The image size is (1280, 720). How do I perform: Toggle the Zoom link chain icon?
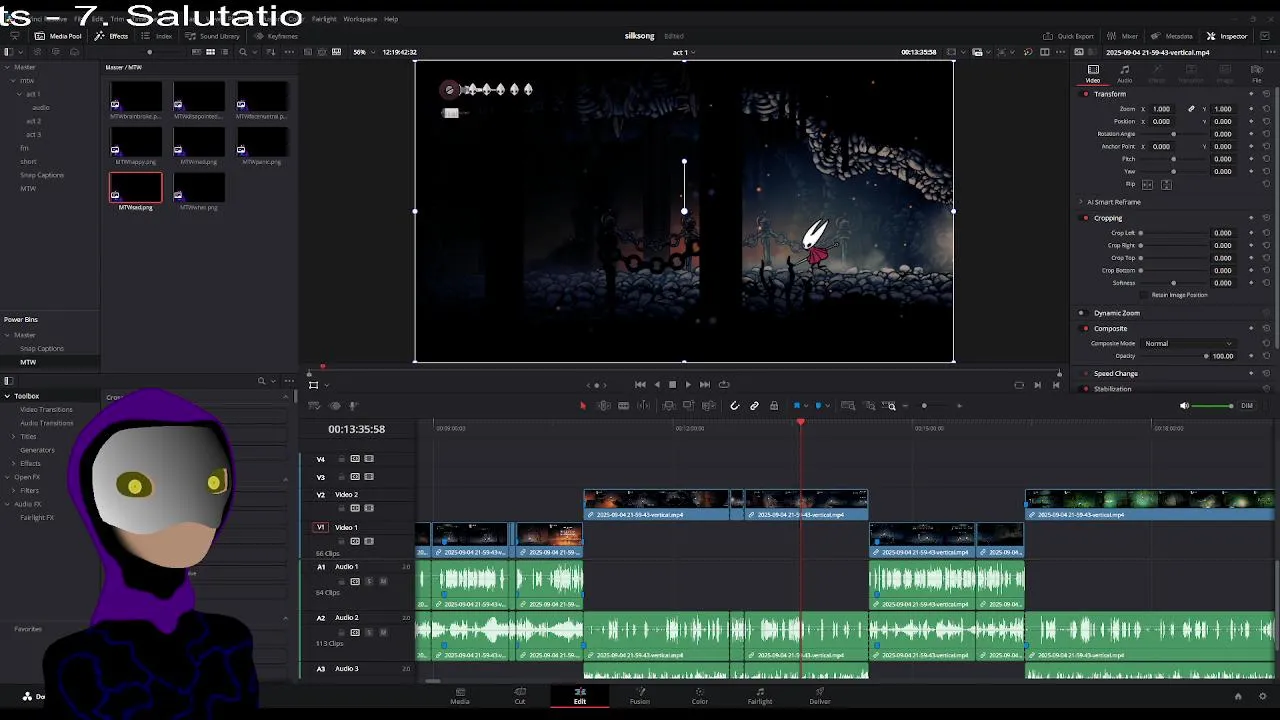coord(1191,109)
